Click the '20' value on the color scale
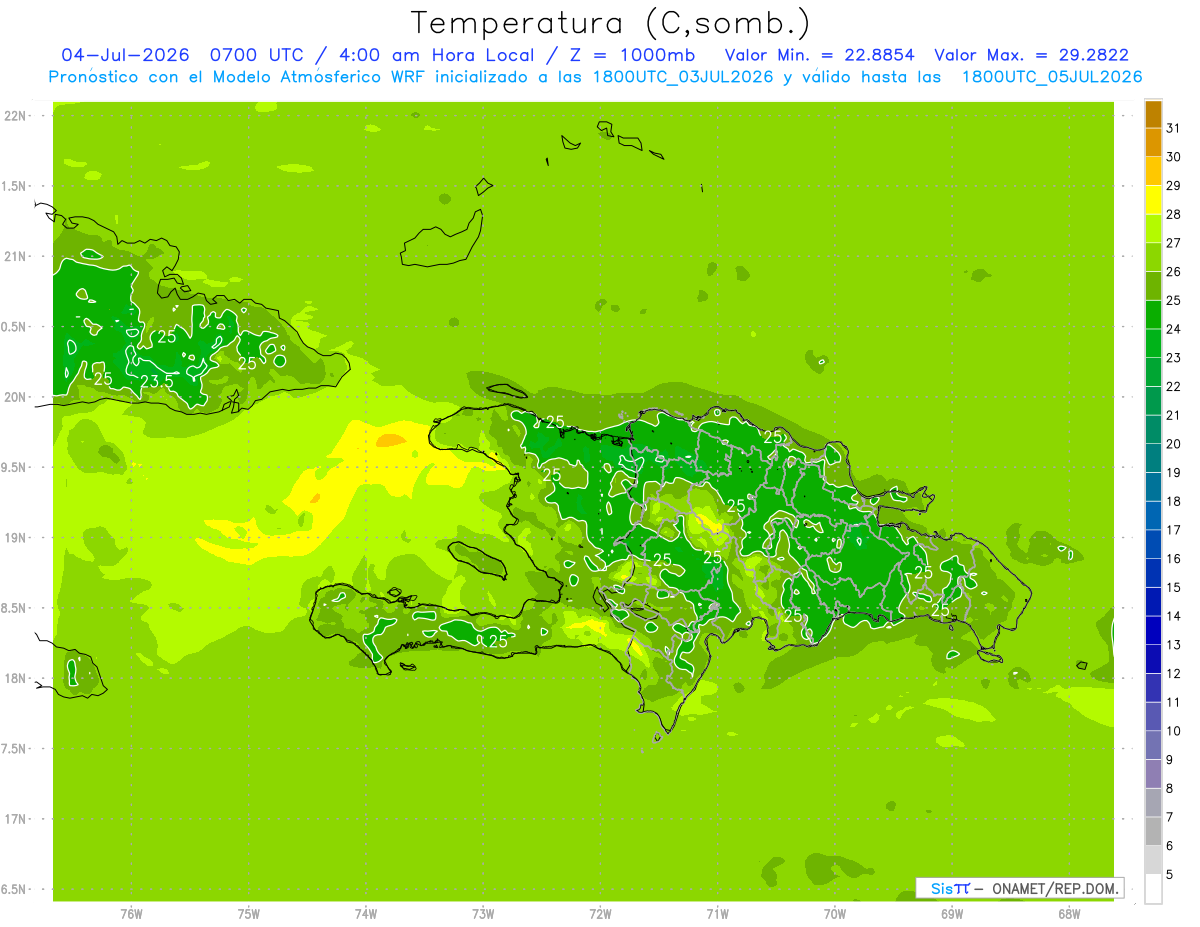The height and width of the screenshot is (927, 1200). coord(1173,444)
